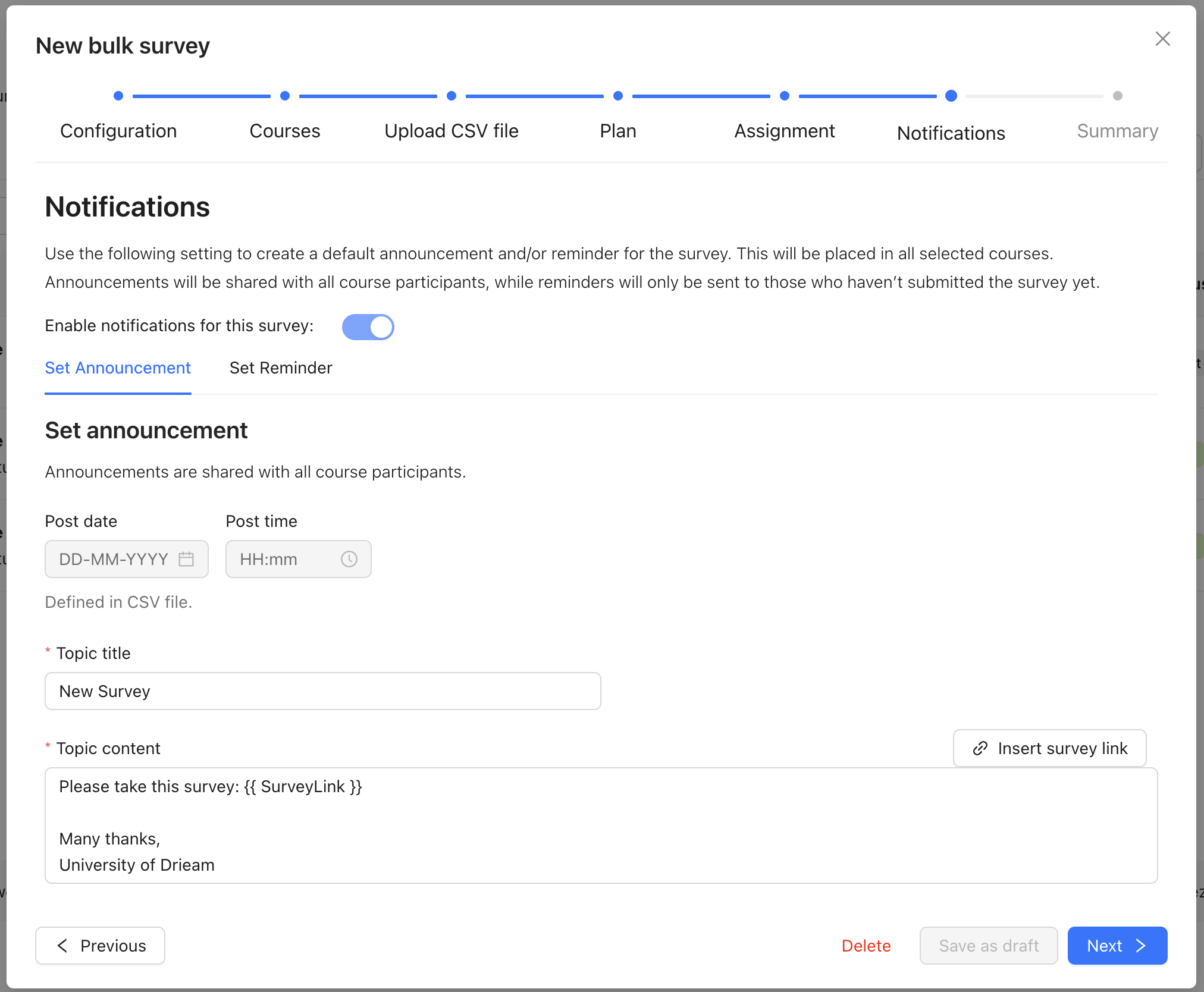Focus the Topic content text area
This screenshot has width=1204, height=992.
click(x=601, y=825)
